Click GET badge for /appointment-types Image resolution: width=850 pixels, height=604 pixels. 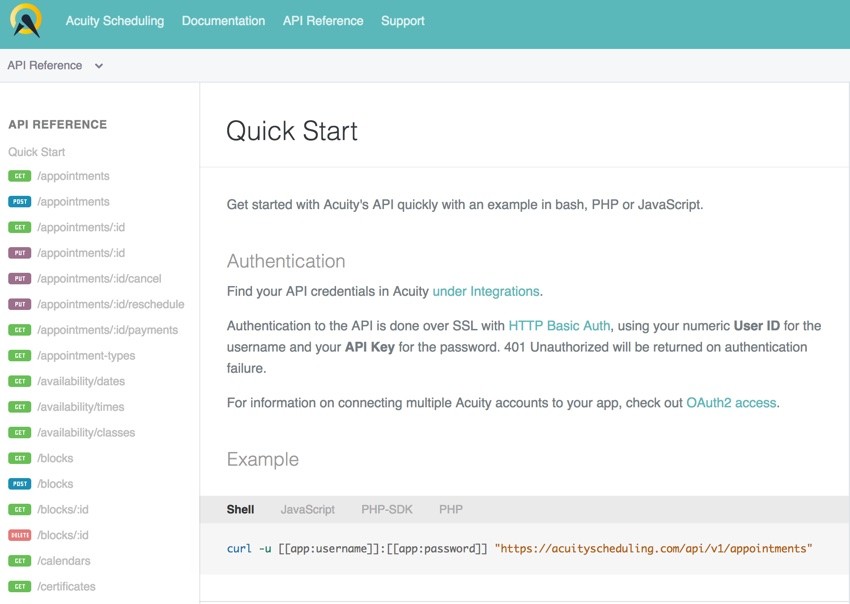[x=20, y=355]
